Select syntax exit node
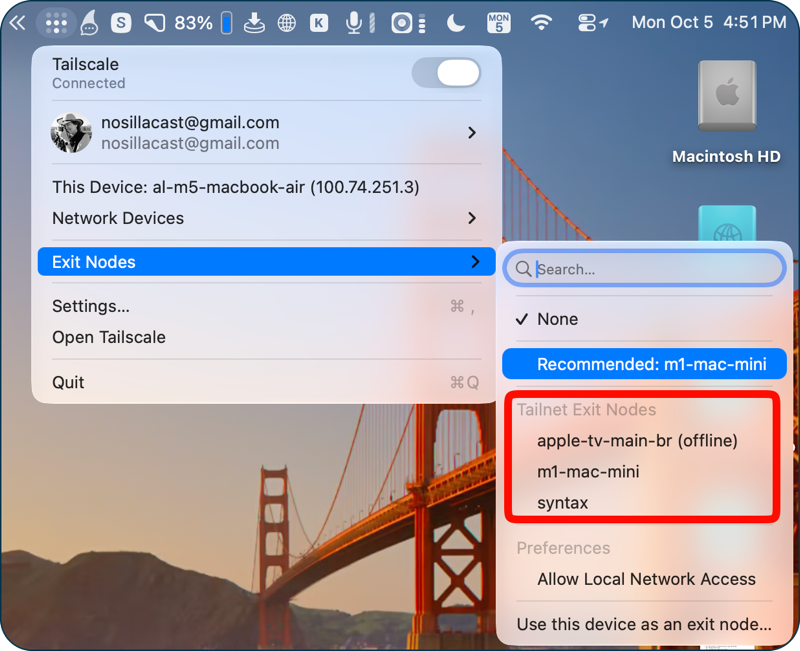Viewport: 800px width, 651px height. (x=644, y=503)
